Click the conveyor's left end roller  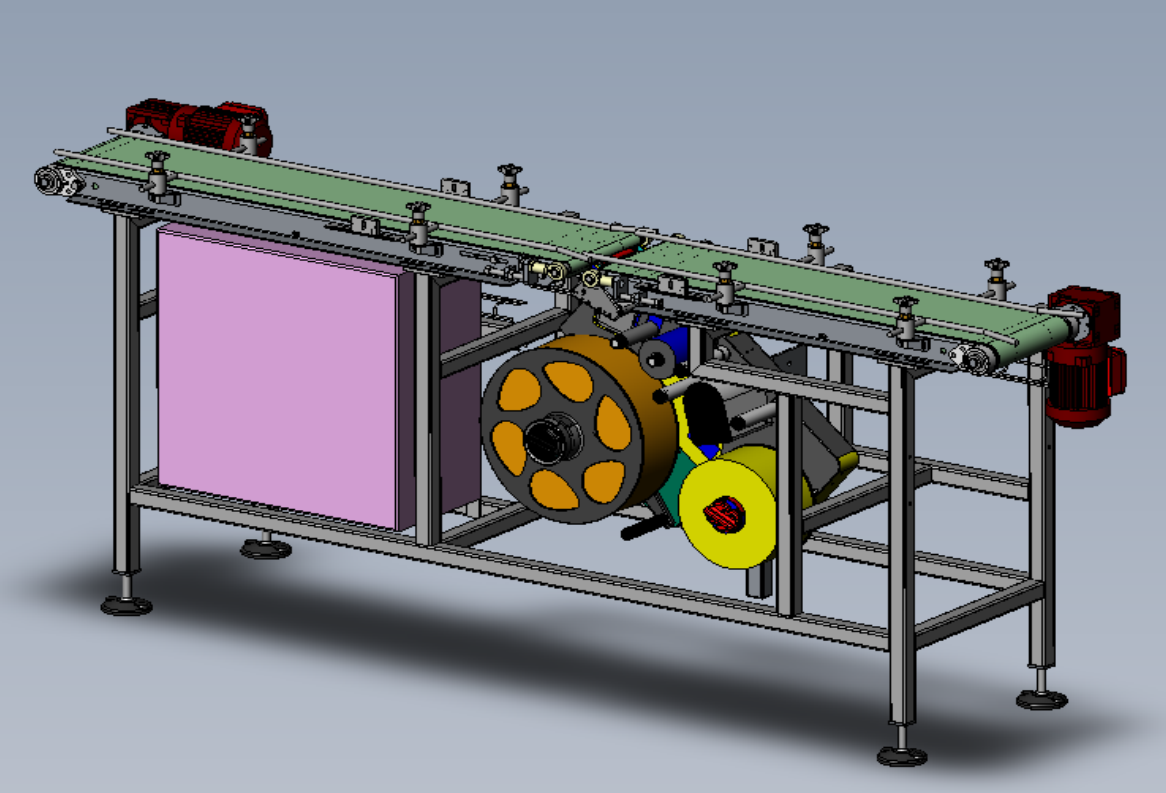[x=50, y=180]
